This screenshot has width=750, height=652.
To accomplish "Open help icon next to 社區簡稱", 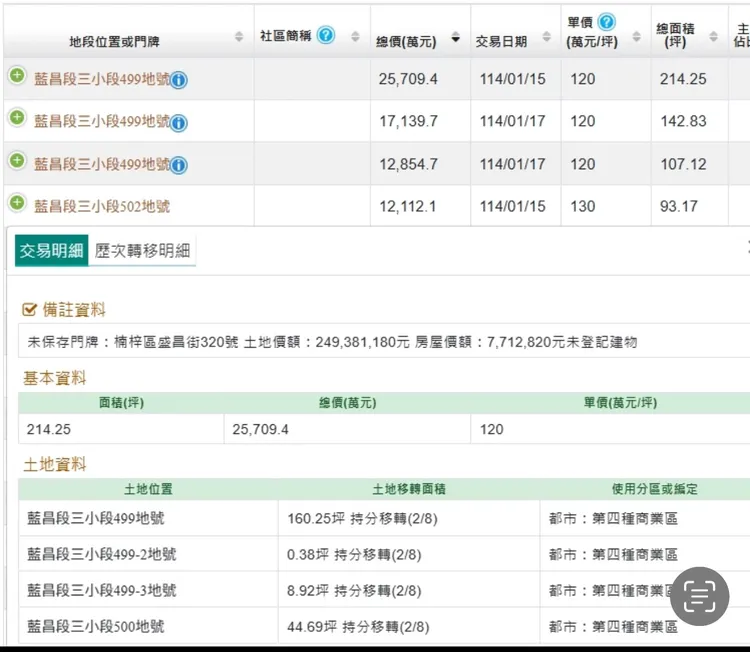I will [326, 35].
